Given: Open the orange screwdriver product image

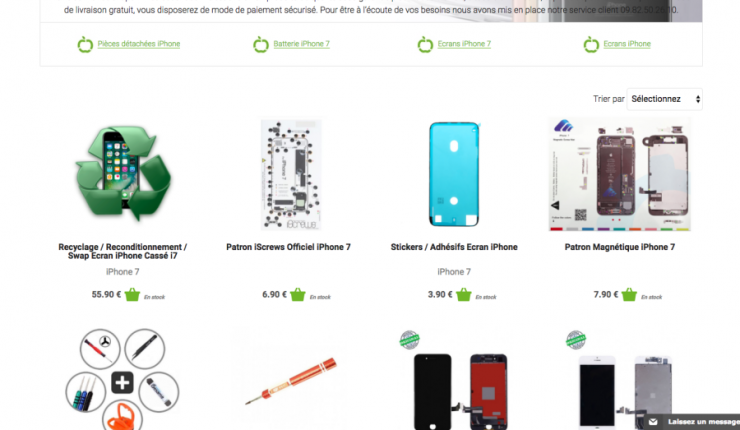Looking at the screenshot, I should pyautogui.click(x=291, y=381).
